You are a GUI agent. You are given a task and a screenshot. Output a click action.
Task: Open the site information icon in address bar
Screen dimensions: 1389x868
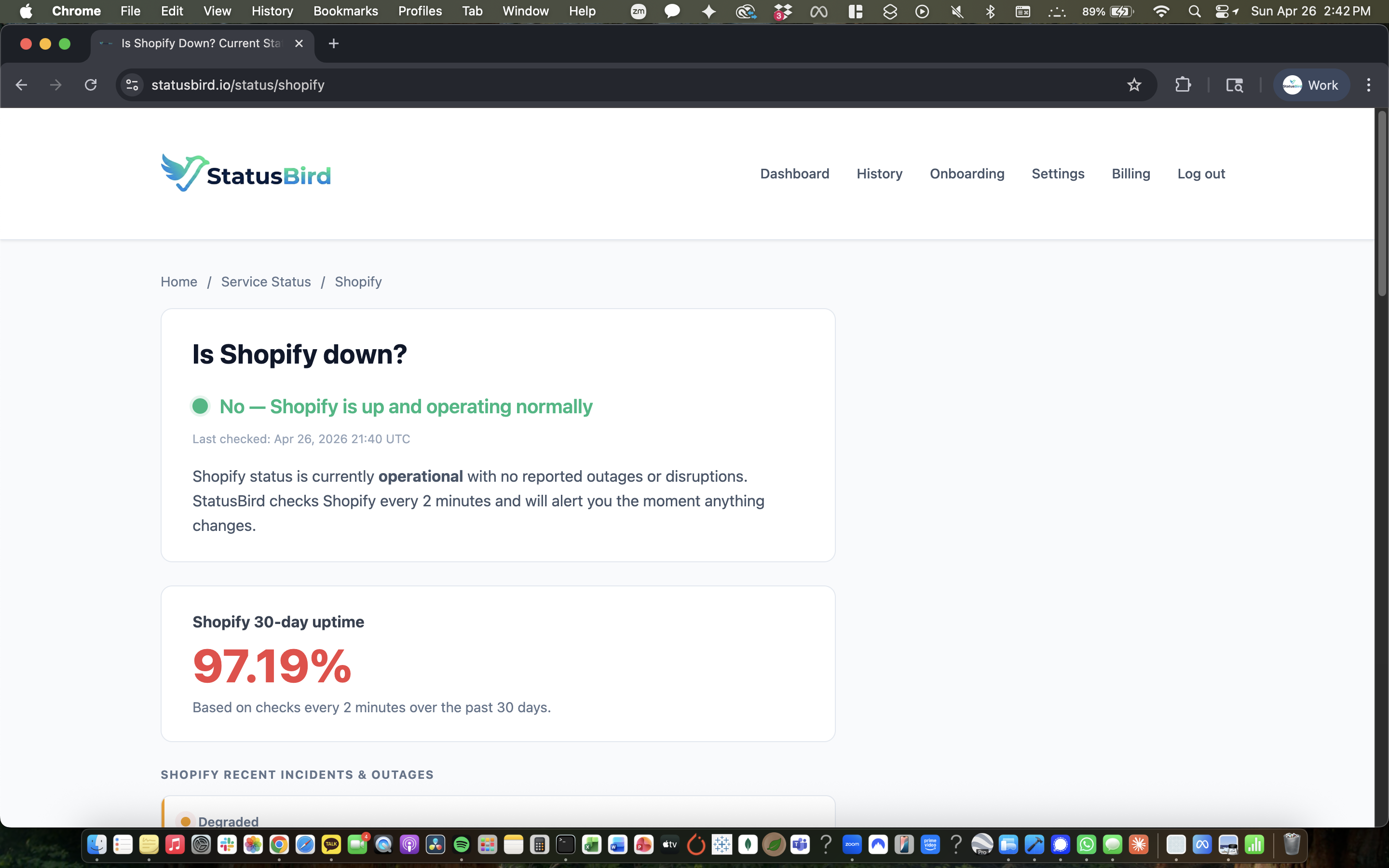[132, 85]
